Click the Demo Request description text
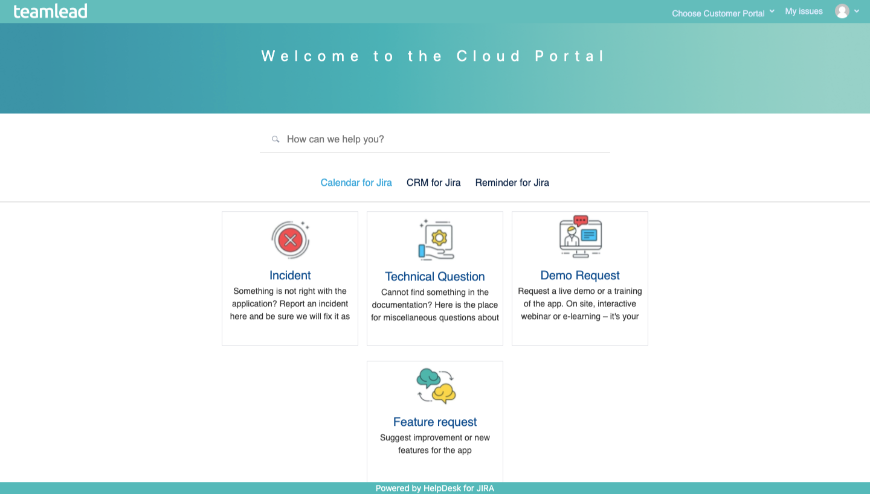Screen dimensions: 870x494 [x=580, y=304]
